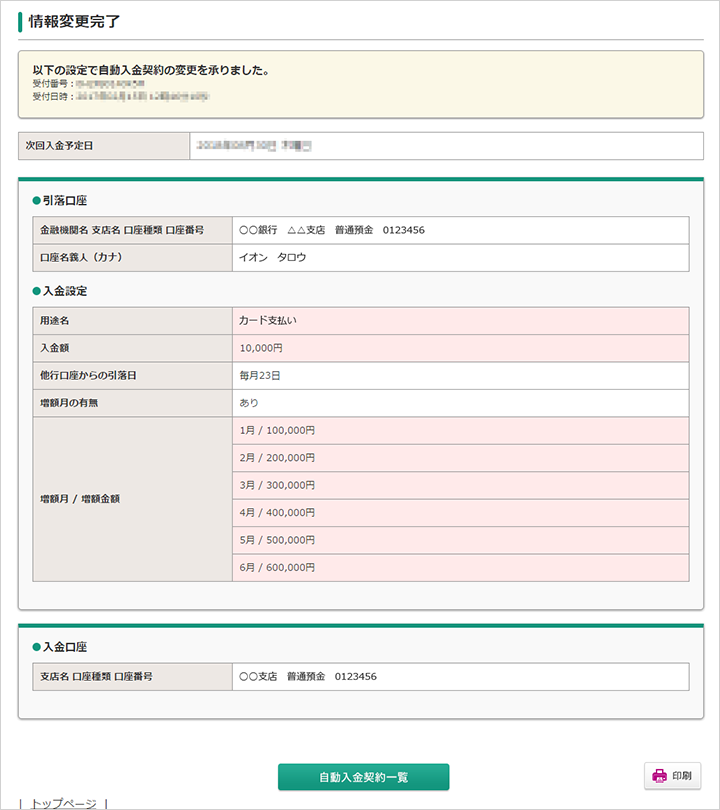Click the green bullet beside 入金口座
The height and width of the screenshot is (810, 720).
(x=36, y=647)
